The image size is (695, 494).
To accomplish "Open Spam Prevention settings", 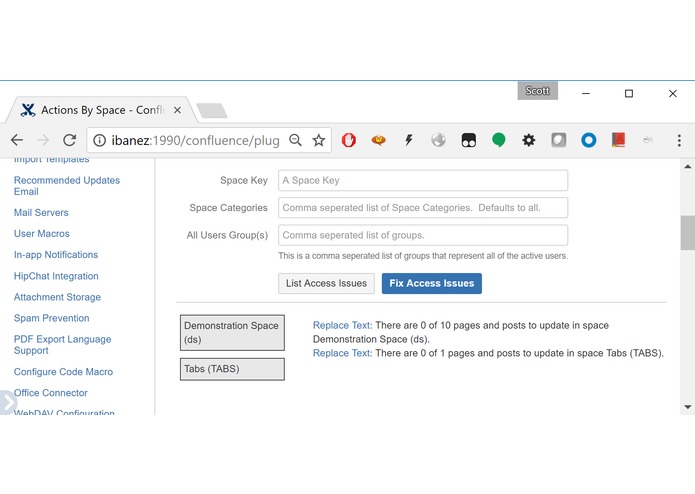I will coord(51,318).
